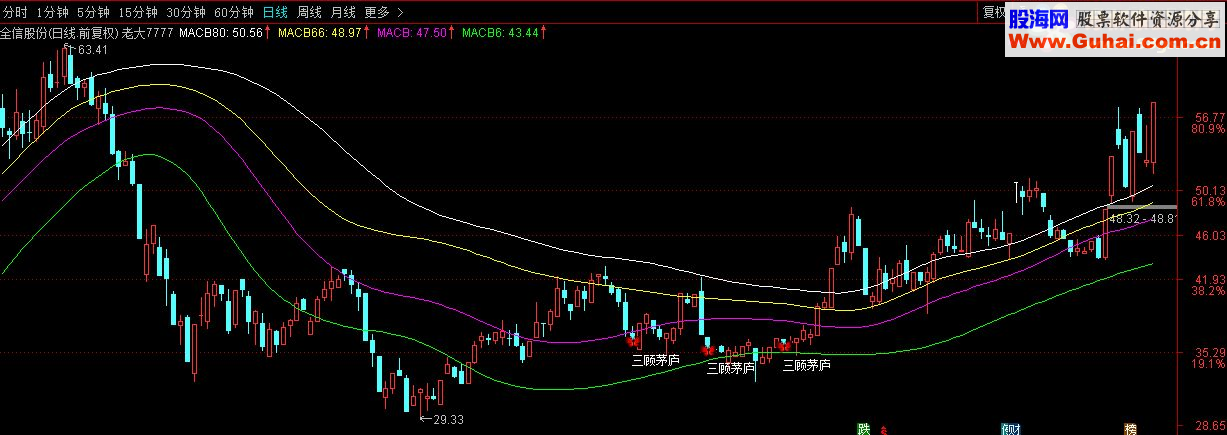Screen dimensions: 1227x435
Task: Click the 56.77 price axis value
Action: click(1209, 117)
